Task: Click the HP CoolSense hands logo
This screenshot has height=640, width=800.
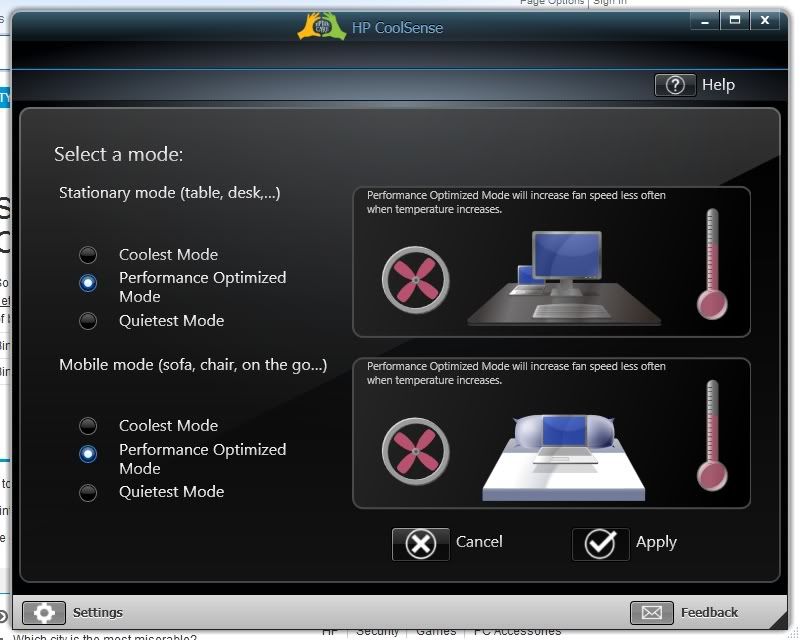Action: pos(321,26)
